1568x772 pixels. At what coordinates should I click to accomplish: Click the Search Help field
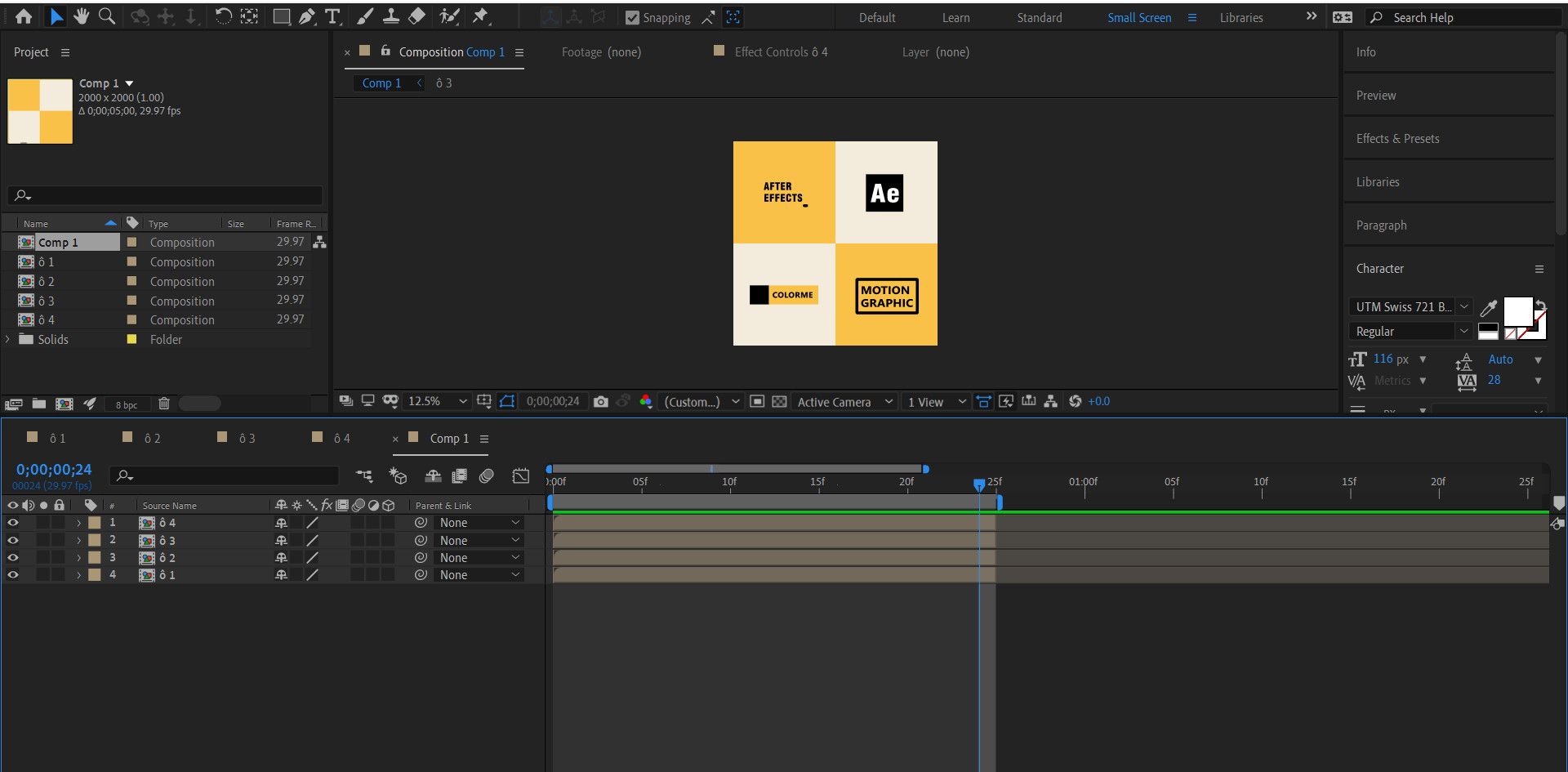tap(1463, 18)
